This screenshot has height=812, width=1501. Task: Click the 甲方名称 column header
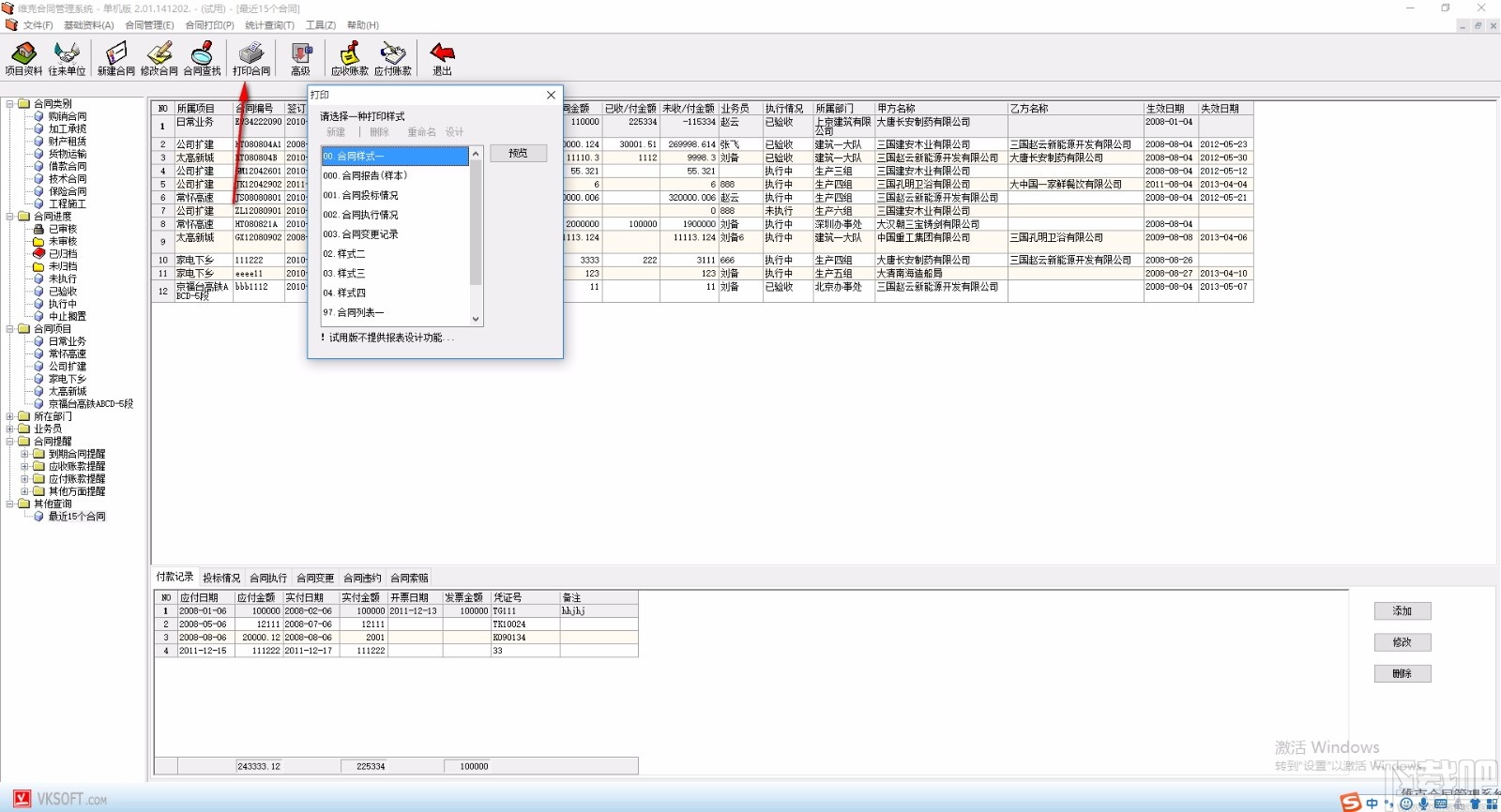[x=940, y=109]
